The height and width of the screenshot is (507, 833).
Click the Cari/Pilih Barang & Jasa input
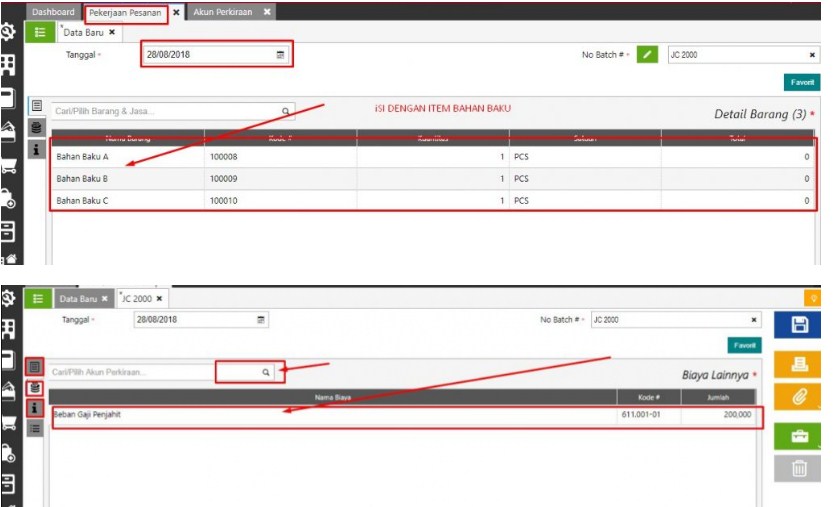tap(165, 112)
